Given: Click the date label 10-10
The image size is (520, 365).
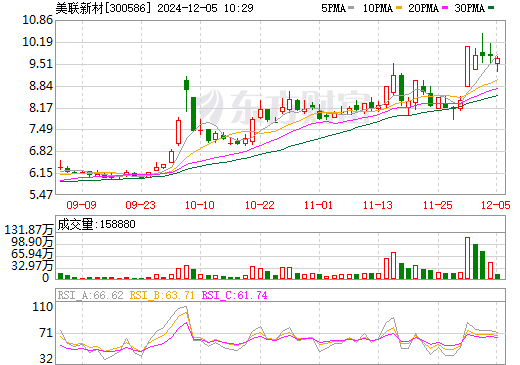Looking at the screenshot, I should coord(200,205).
